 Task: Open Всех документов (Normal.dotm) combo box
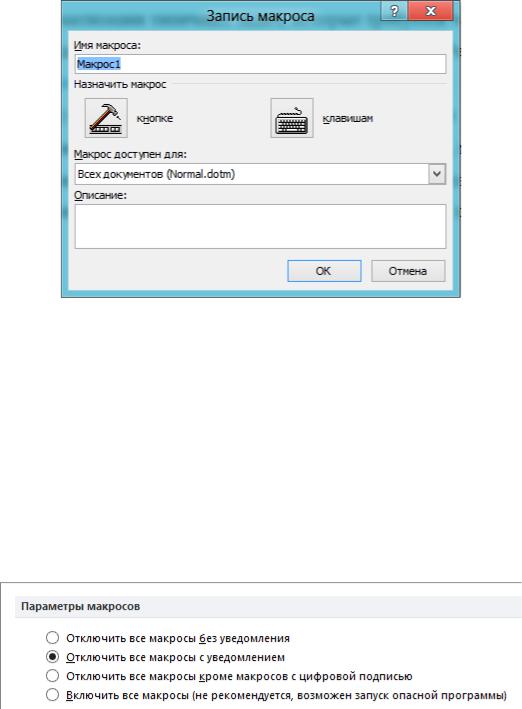(x=260, y=174)
